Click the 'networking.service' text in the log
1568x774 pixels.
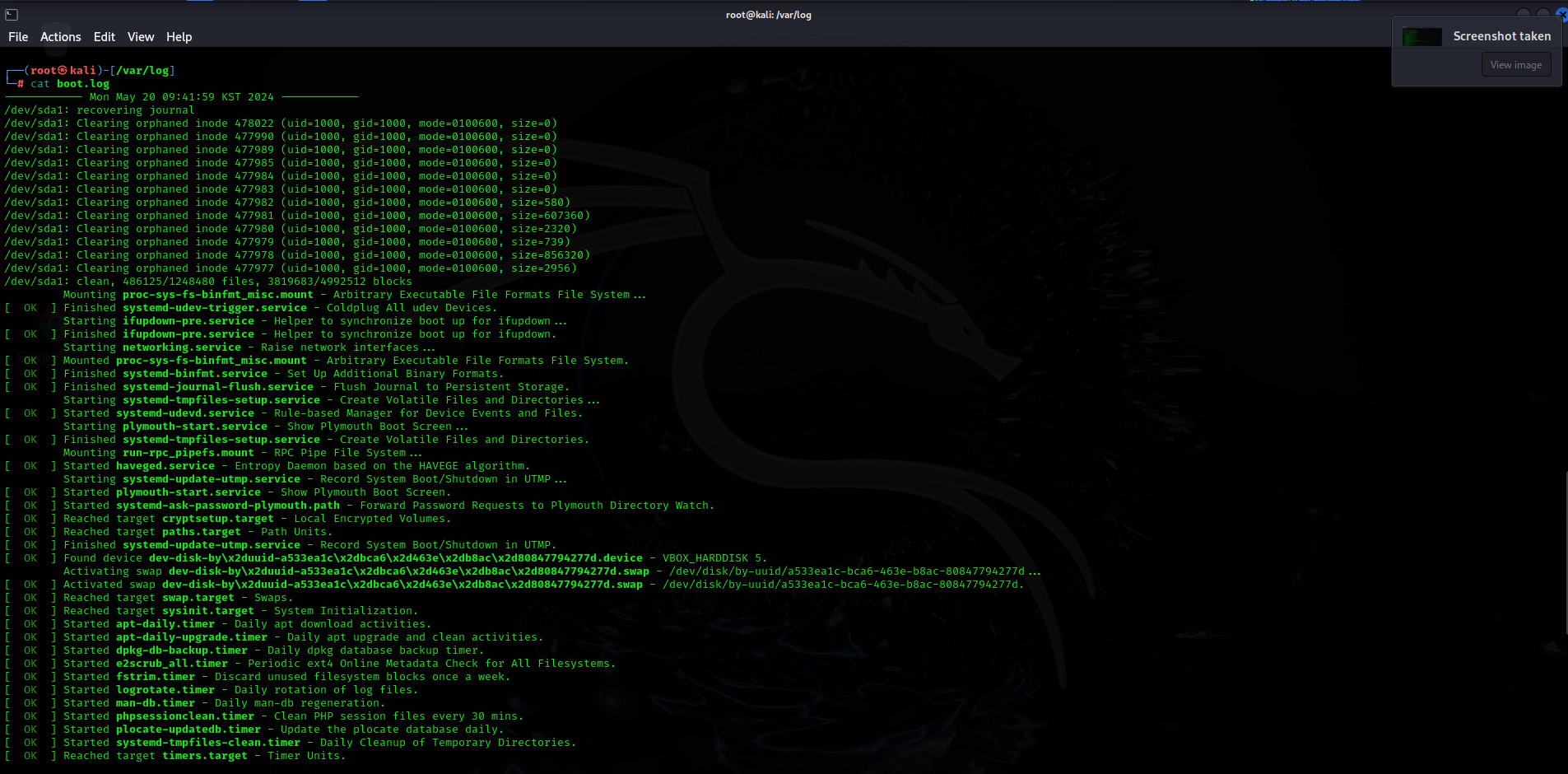(x=182, y=347)
